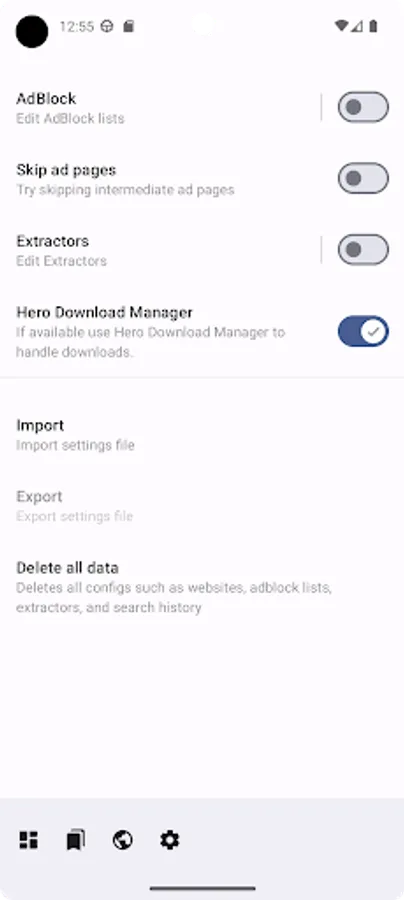This screenshot has width=404, height=900.
Task: Select Export settings file
Action: [x=202, y=506]
